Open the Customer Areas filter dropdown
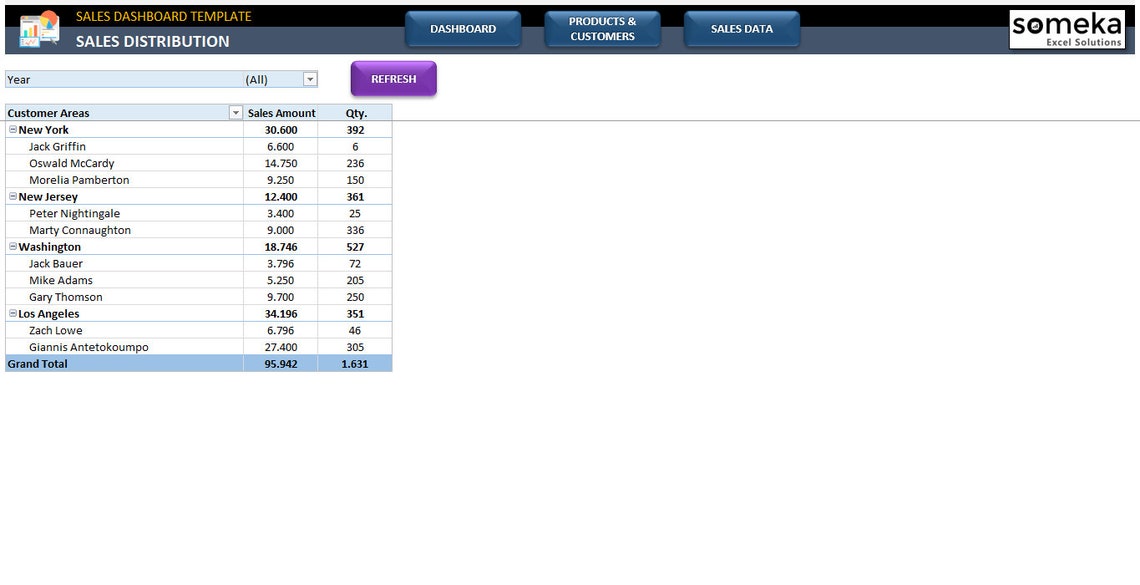This screenshot has width=1140, height=585. 236,112
